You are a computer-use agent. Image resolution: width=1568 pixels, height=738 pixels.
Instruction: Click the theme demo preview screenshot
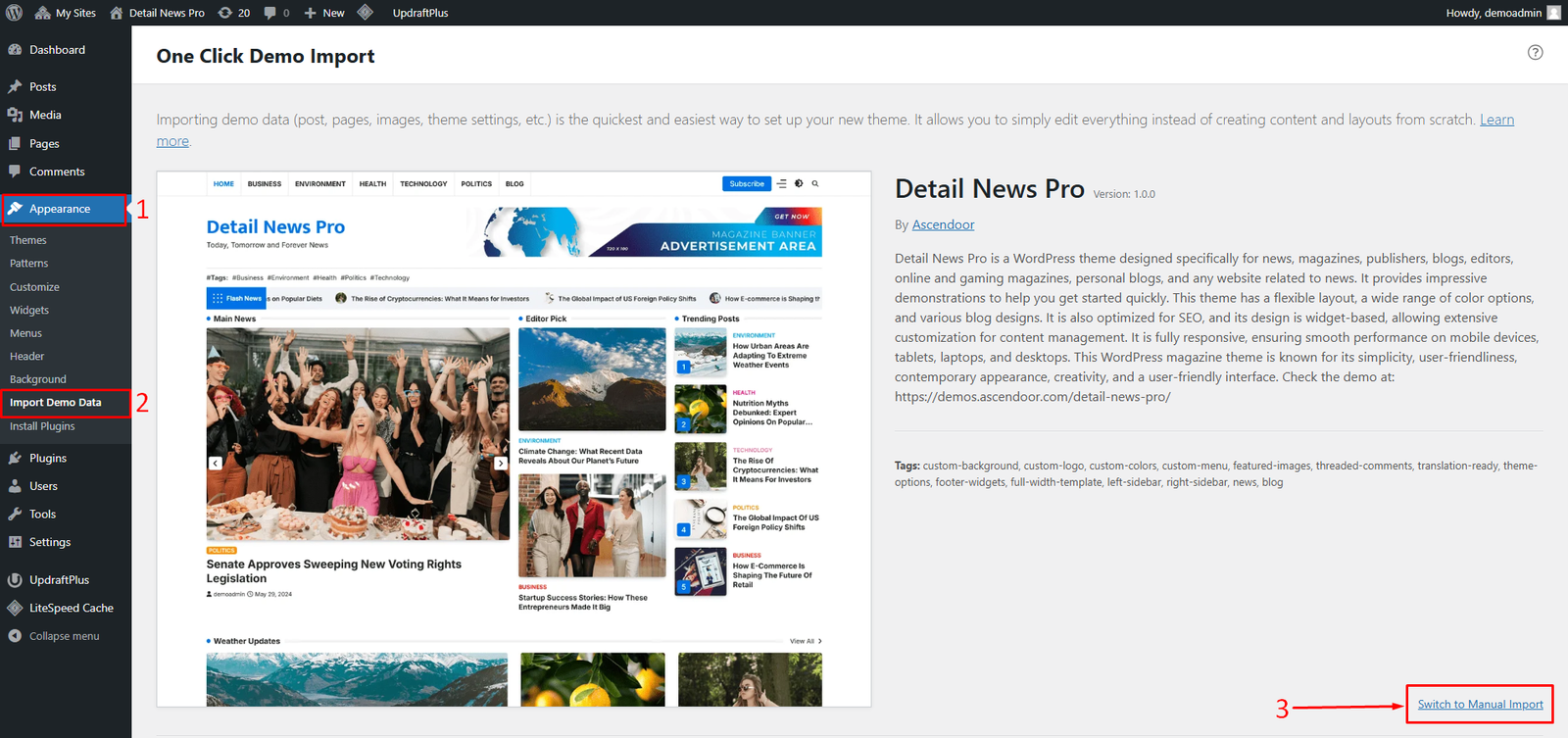click(x=514, y=439)
